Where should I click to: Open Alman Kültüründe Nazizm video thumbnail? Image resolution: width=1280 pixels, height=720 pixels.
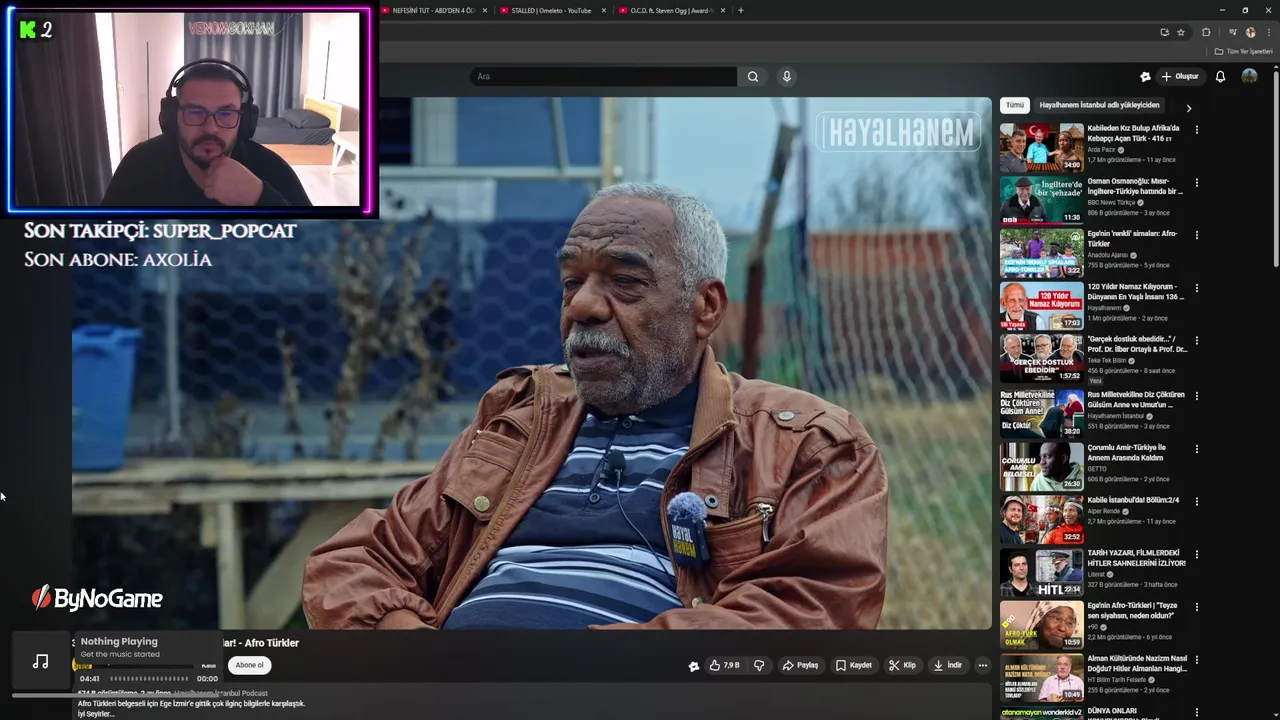[1041, 678]
